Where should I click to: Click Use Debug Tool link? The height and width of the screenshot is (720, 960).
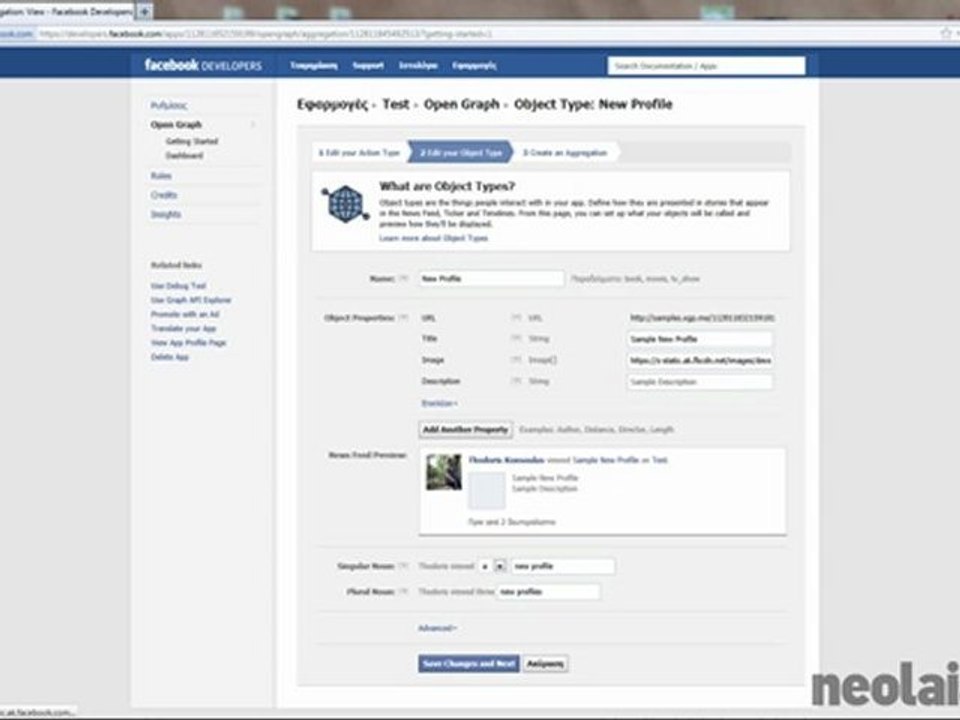178,286
